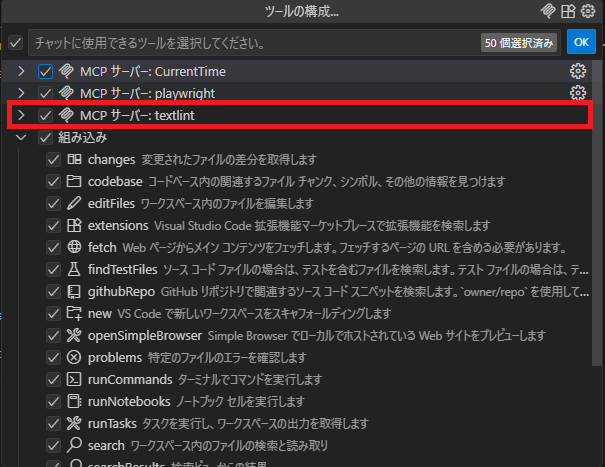Select the fetch row description text

(344, 247)
